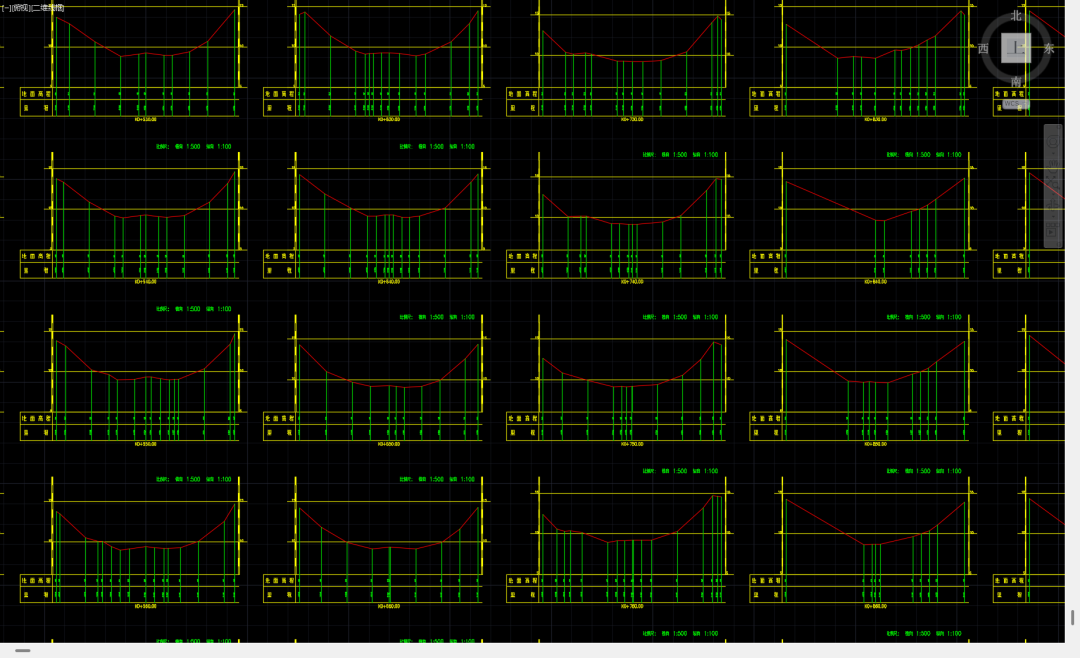
Task: Select the 东 direction on ViewCube compass
Action: (x=1049, y=49)
